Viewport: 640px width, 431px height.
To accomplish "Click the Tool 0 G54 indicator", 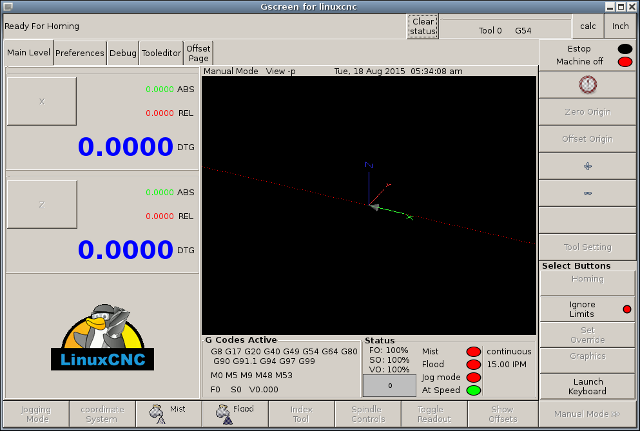I will [505, 31].
